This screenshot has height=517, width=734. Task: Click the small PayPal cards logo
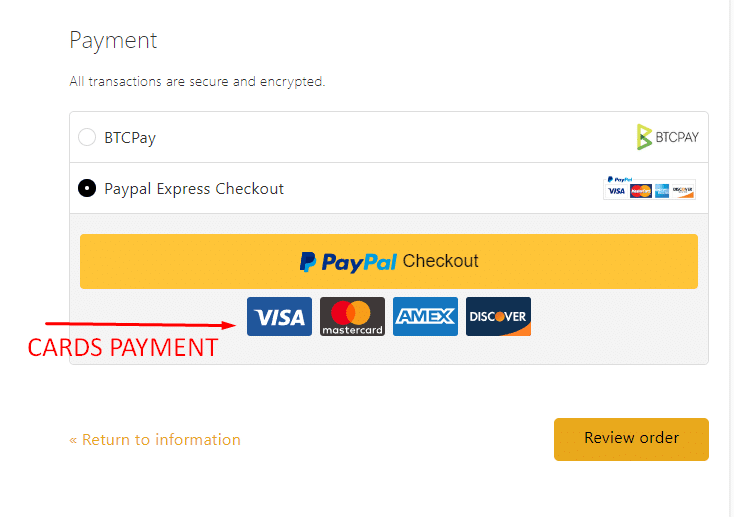click(649, 188)
